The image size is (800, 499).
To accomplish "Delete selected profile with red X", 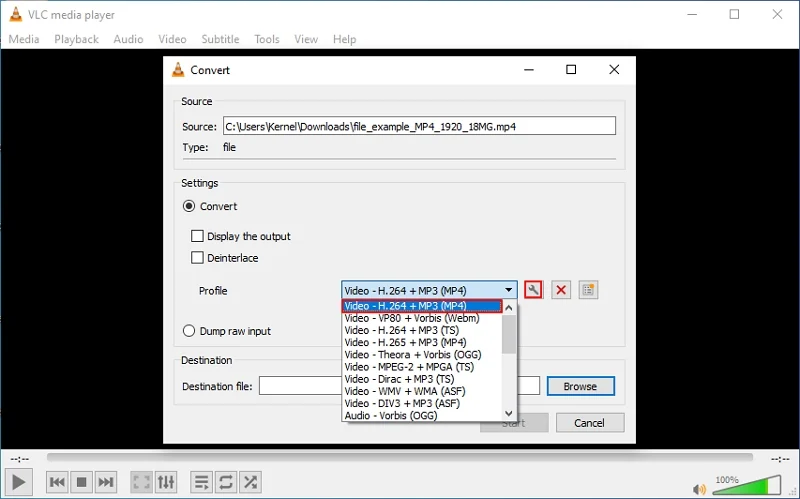I will pos(561,290).
